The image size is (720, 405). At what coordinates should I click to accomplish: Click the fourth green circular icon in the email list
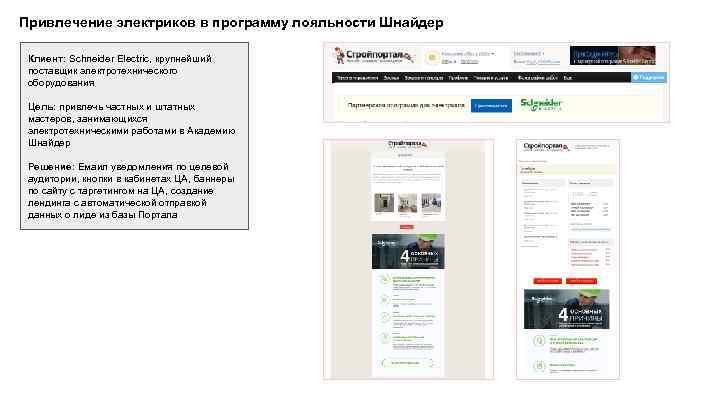point(385,338)
